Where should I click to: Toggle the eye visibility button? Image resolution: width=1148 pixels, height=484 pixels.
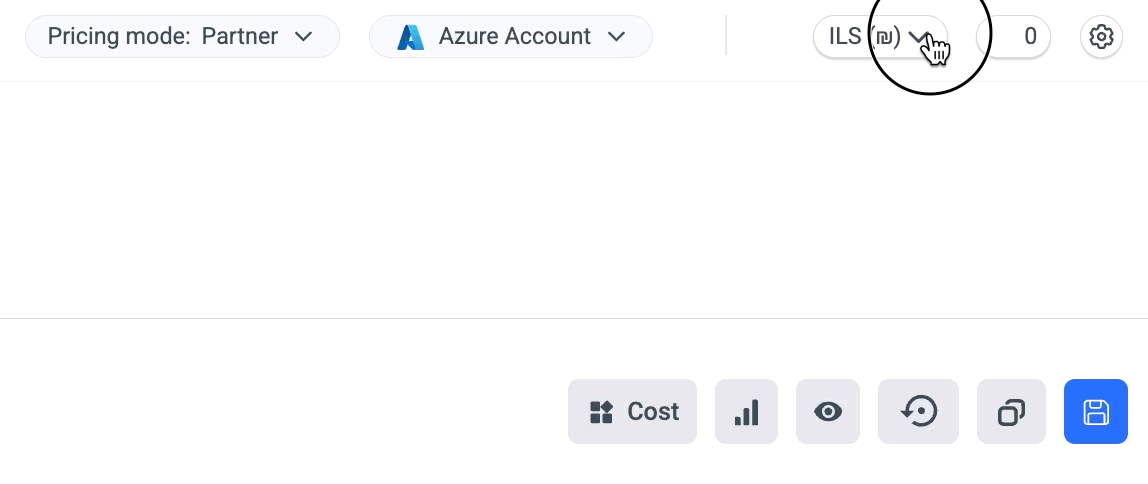pyautogui.click(x=827, y=412)
